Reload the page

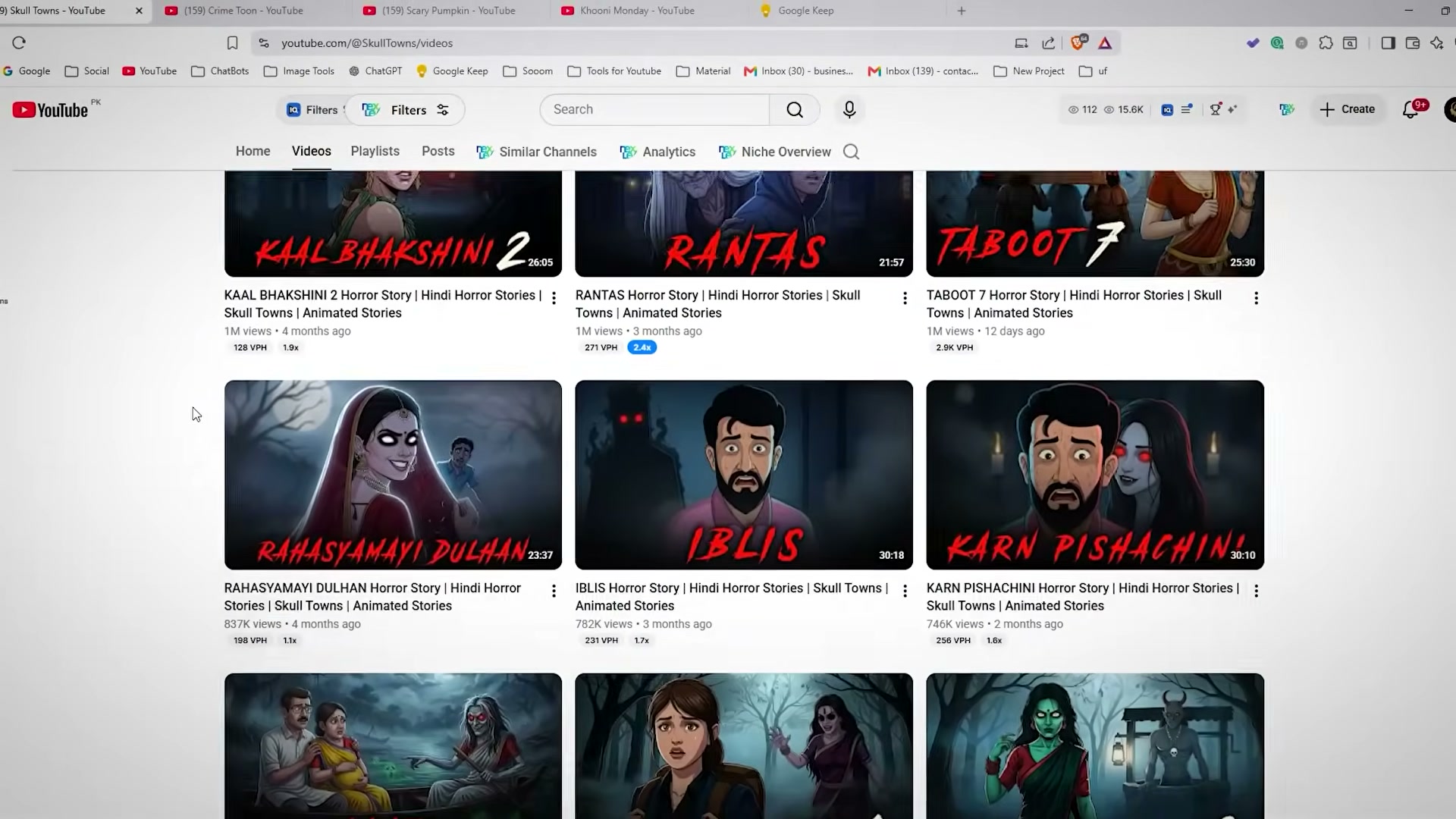coord(19,43)
